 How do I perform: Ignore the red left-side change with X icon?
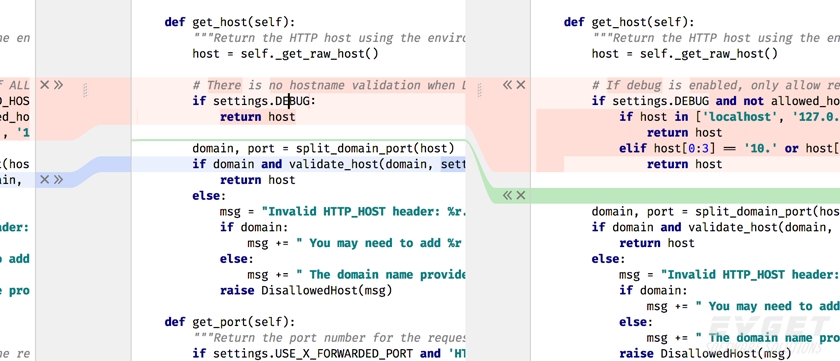click(x=45, y=85)
